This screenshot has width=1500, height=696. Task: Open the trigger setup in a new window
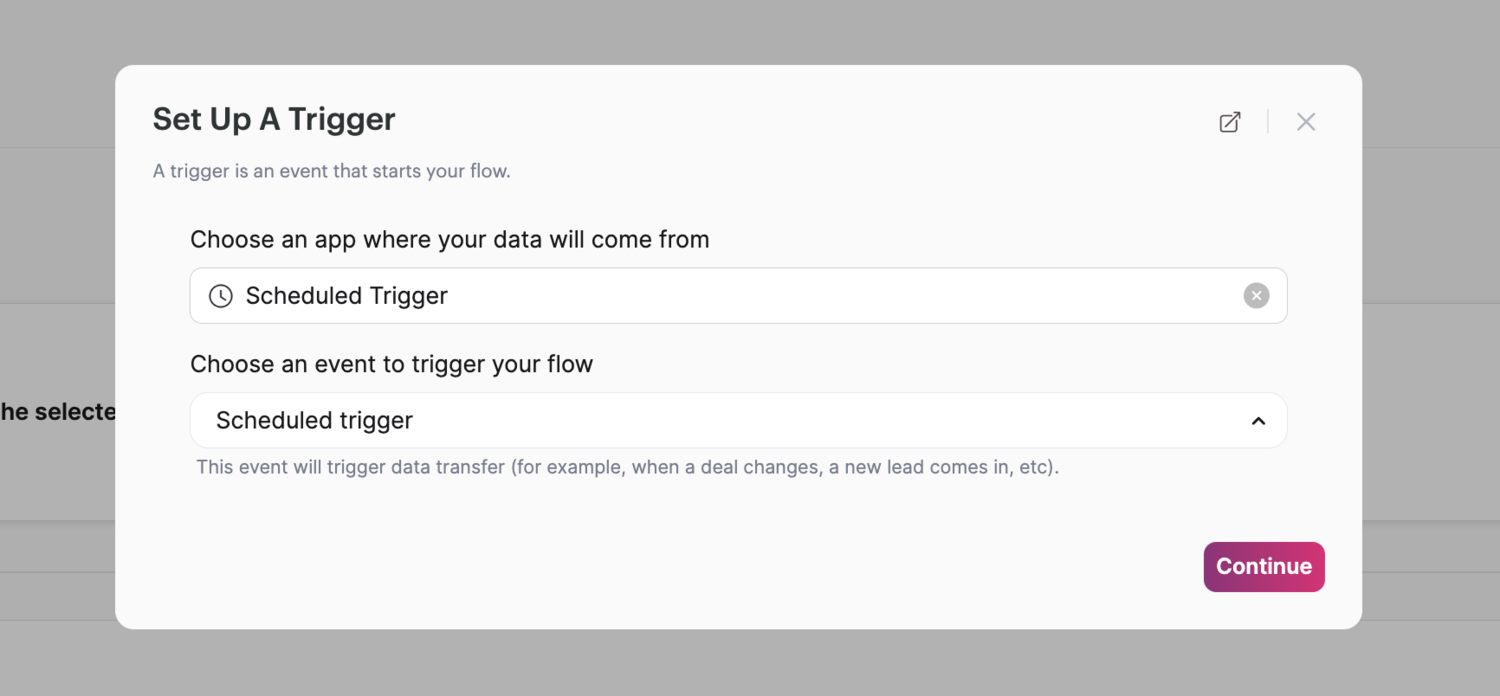(x=1230, y=122)
